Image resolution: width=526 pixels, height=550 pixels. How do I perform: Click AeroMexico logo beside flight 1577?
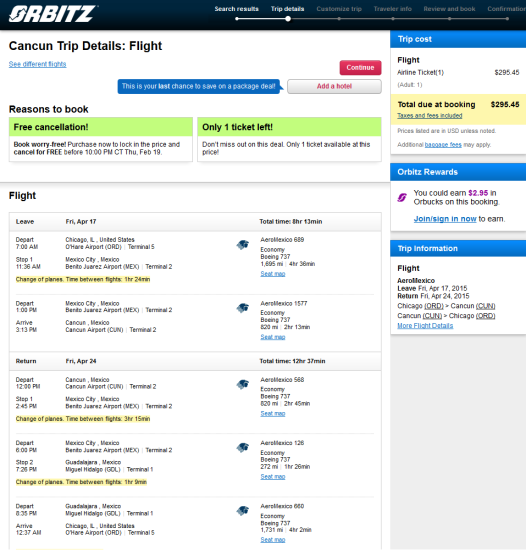tap(242, 308)
